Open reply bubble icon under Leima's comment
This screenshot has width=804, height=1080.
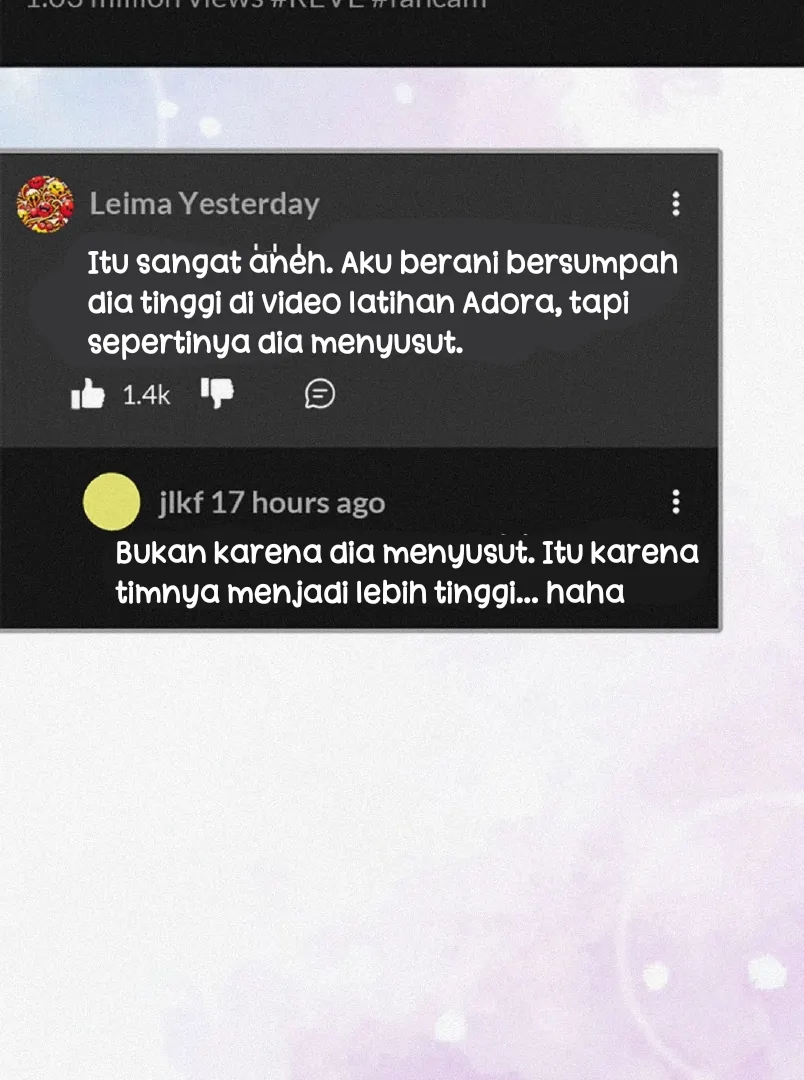click(x=320, y=394)
